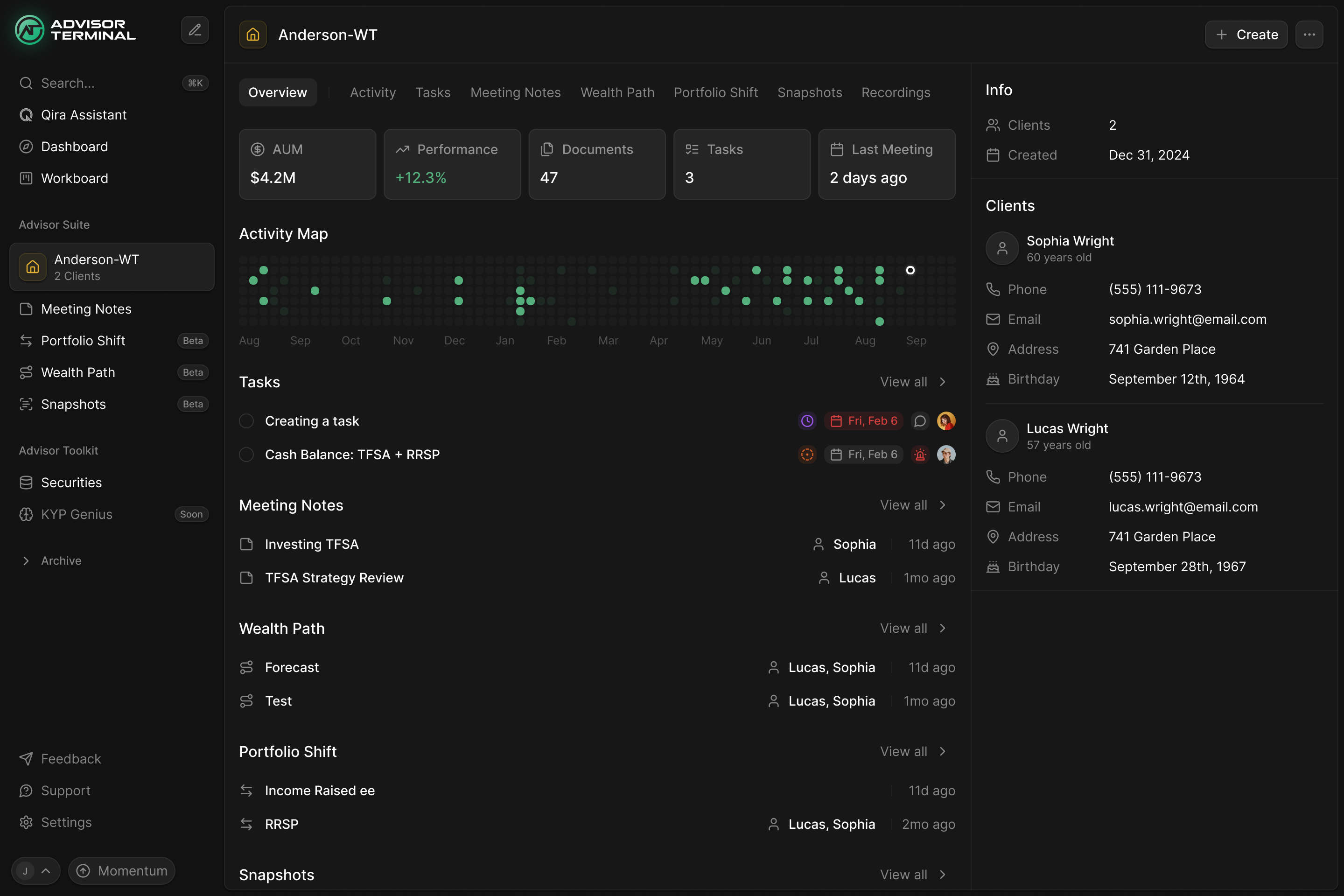Image resolution: width=1344 pixels, height=896 pixels.
Task: Switch to the Activity tab
Action: point(372,92)
